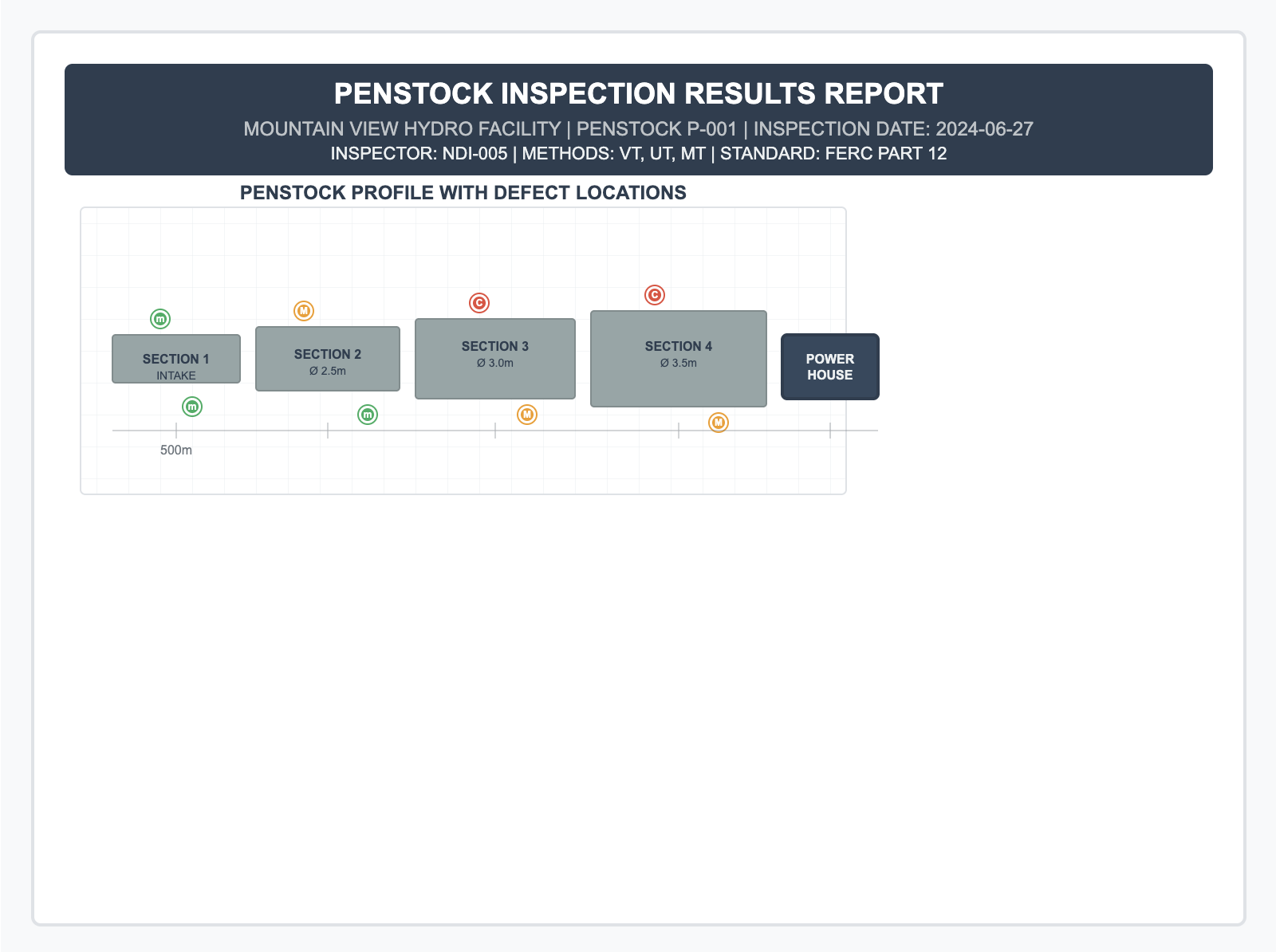Open the orange moderate marker below Section 3

(527, 415)
